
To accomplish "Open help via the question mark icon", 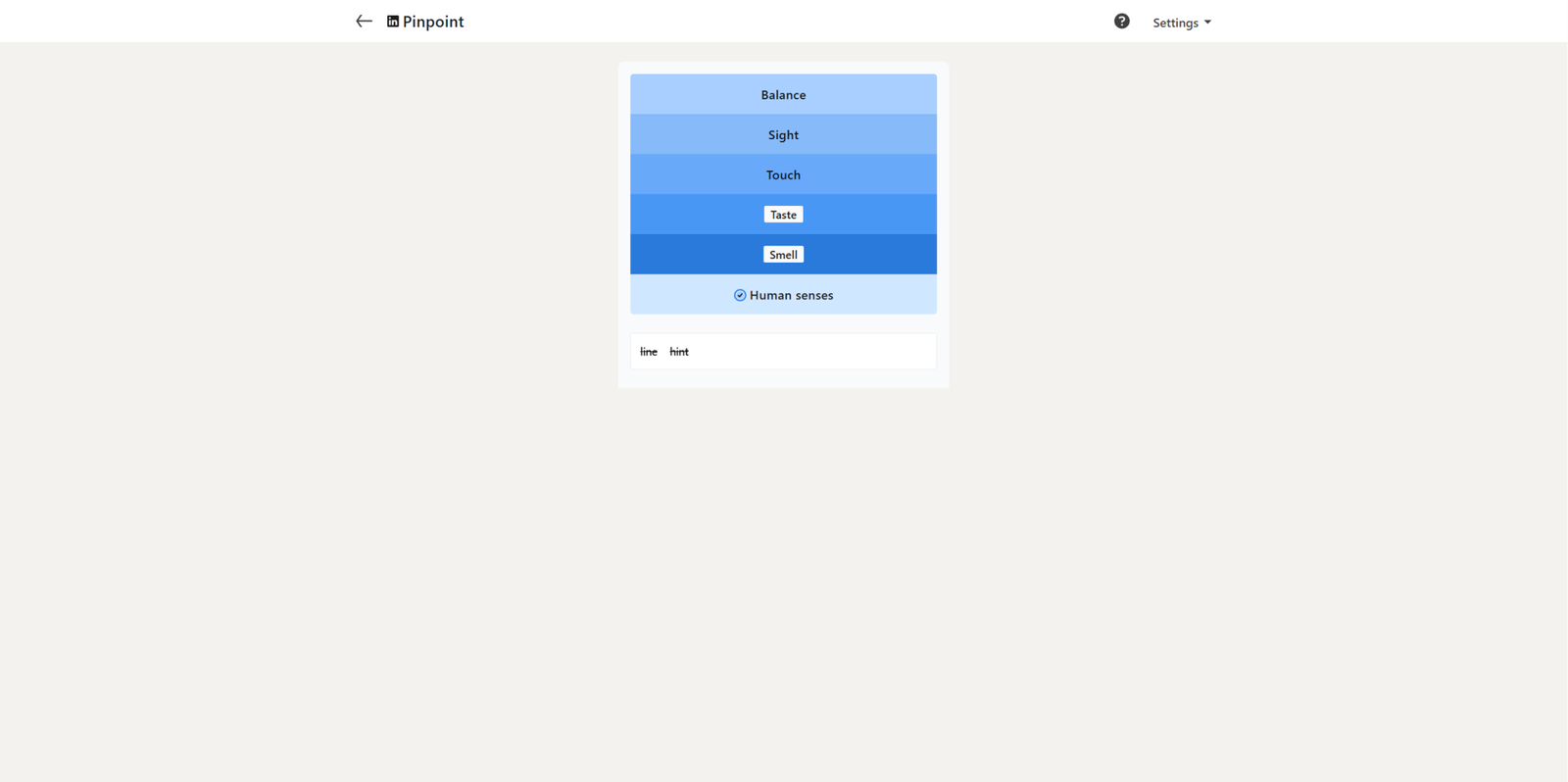I will coord(1121,22).
